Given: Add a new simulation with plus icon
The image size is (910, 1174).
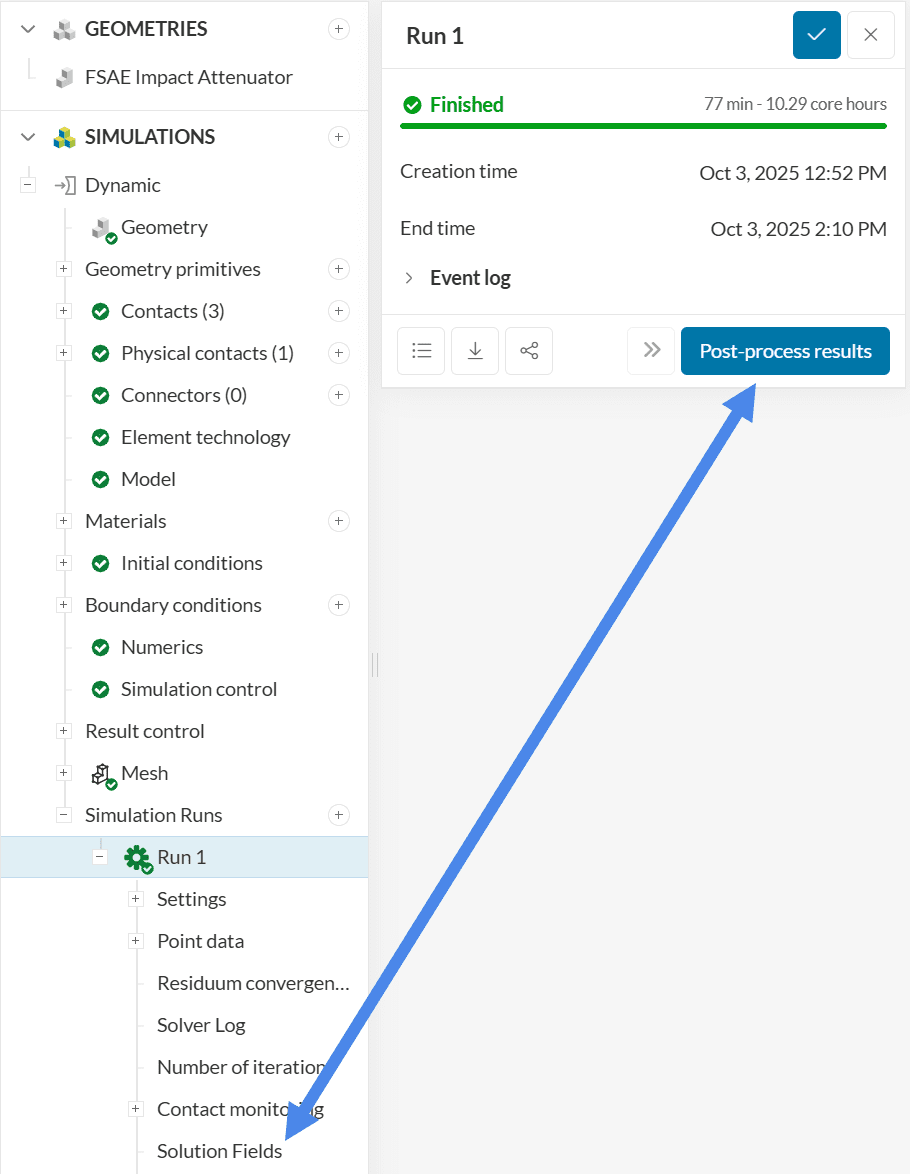Looking at the screenshot, I should [339, 137].
